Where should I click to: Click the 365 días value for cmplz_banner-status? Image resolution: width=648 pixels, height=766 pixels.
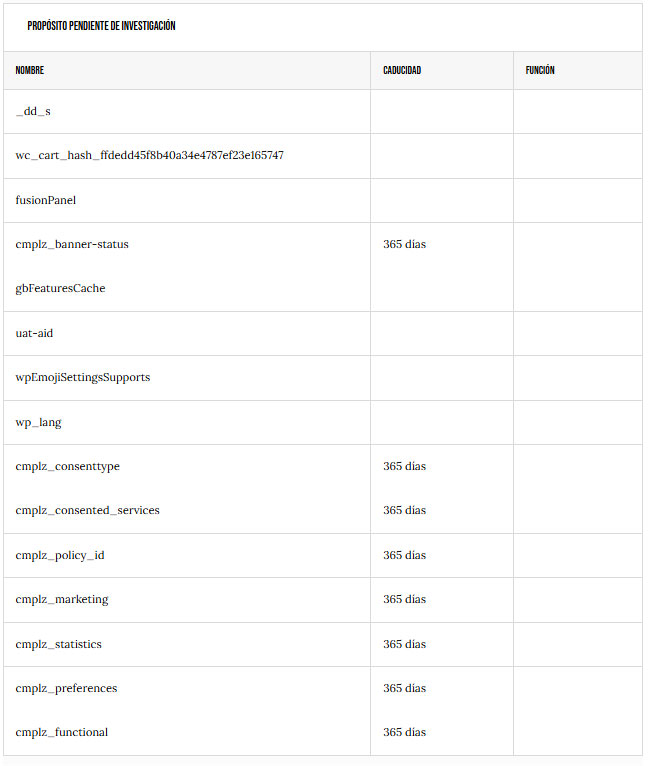point(404,244)
